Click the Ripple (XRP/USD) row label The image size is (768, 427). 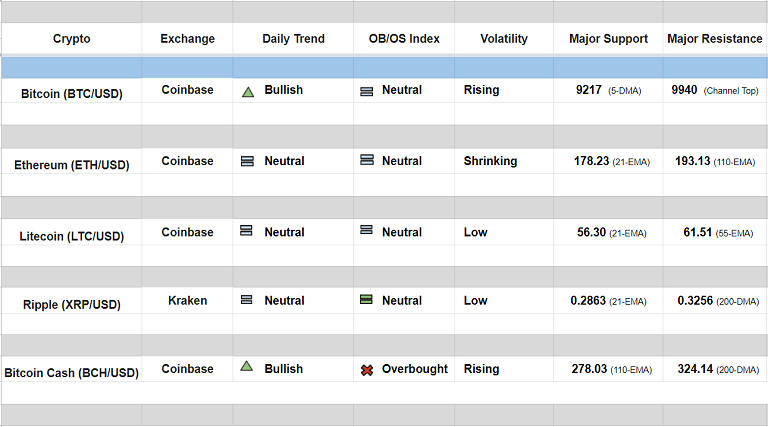pos(71,304)
